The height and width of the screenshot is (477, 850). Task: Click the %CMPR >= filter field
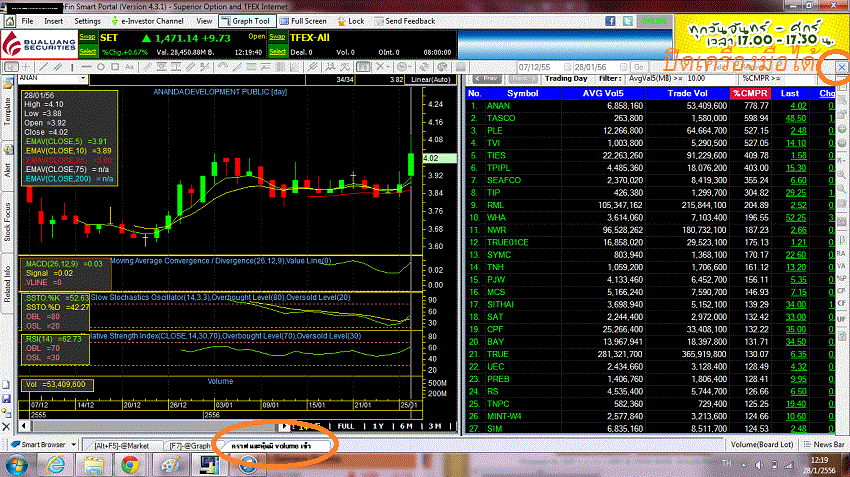800,79
